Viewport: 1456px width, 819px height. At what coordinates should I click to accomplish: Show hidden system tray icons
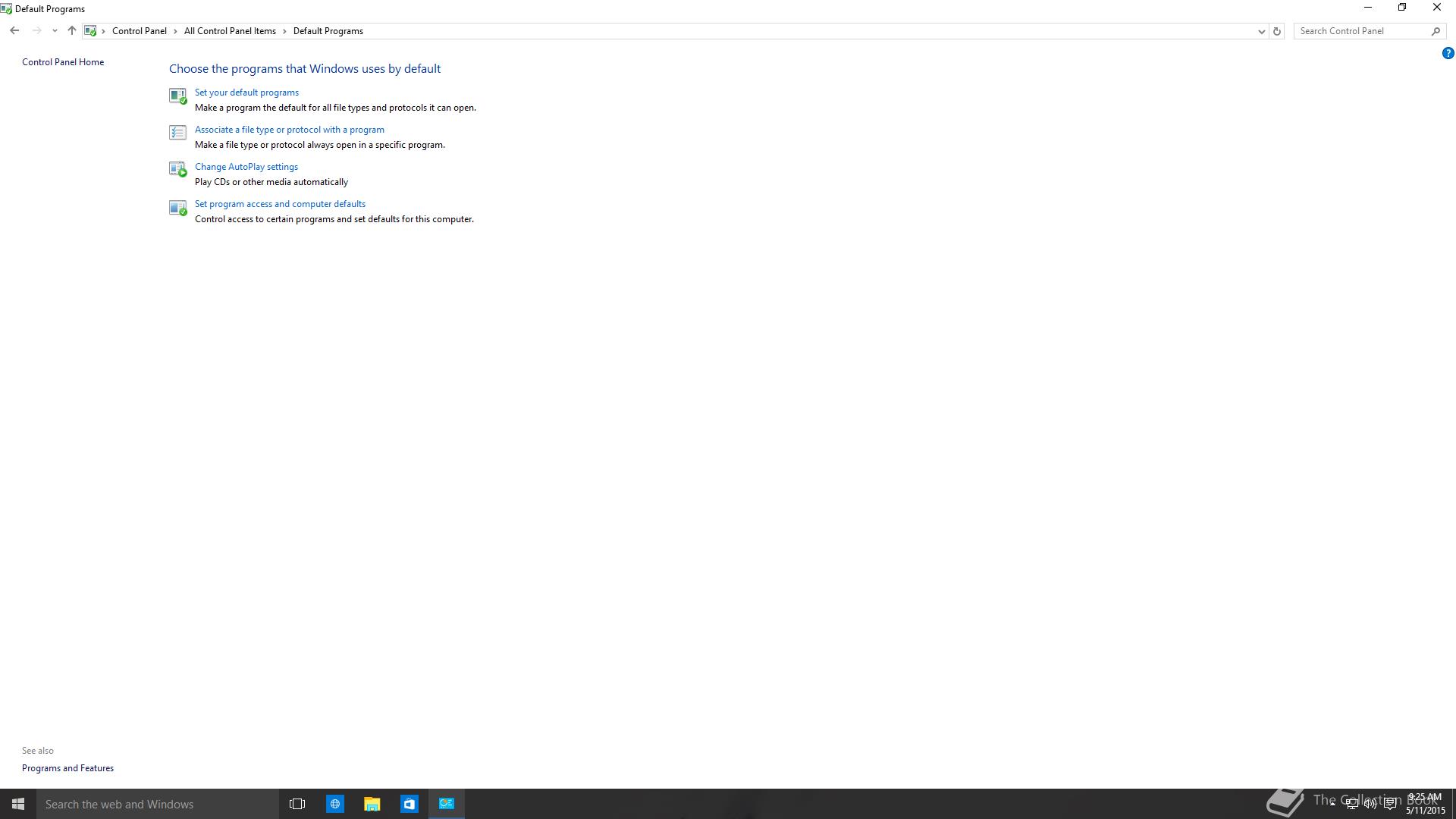[1332, 804]
